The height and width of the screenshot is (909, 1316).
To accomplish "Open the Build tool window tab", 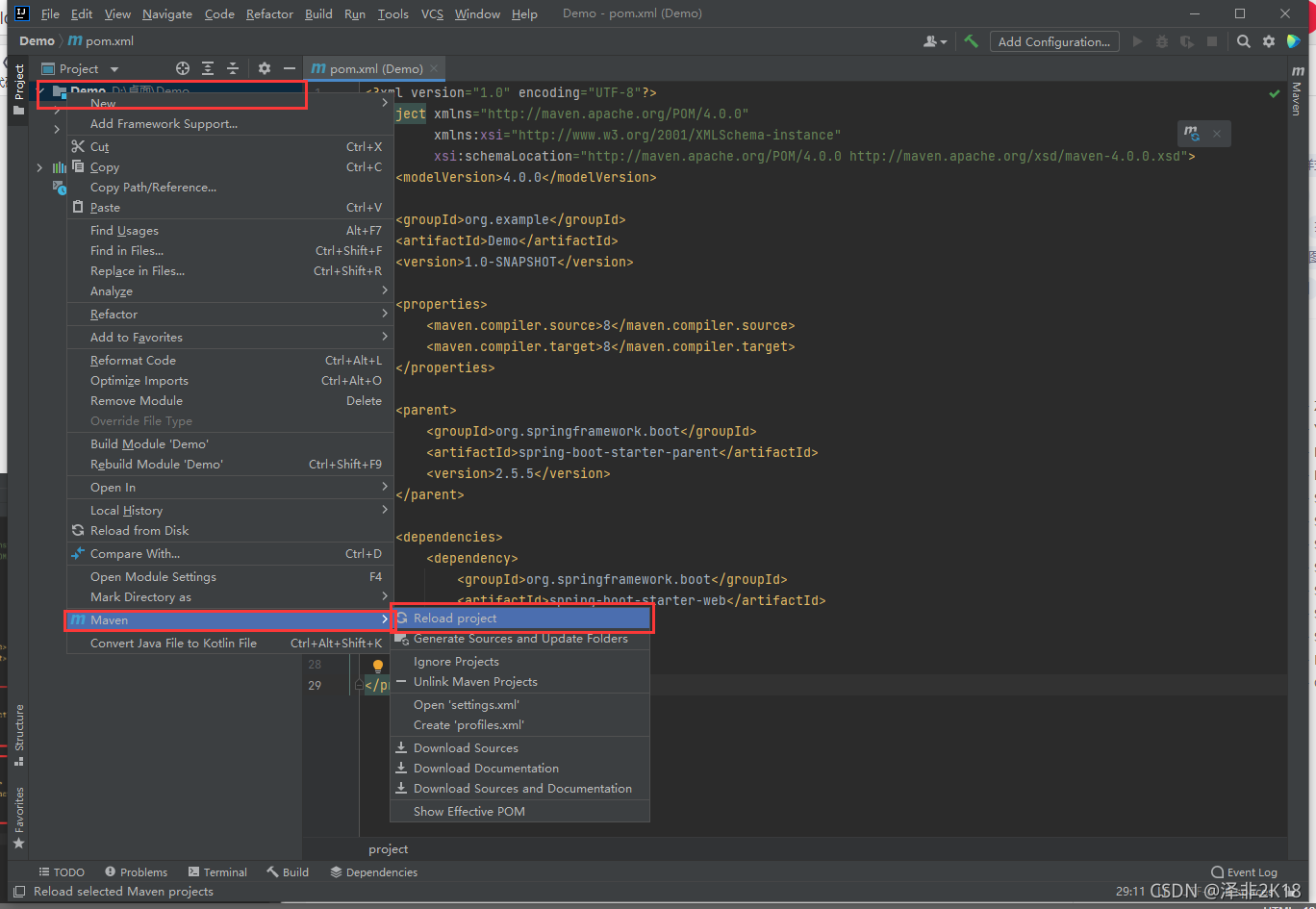I will coord(289,872).
